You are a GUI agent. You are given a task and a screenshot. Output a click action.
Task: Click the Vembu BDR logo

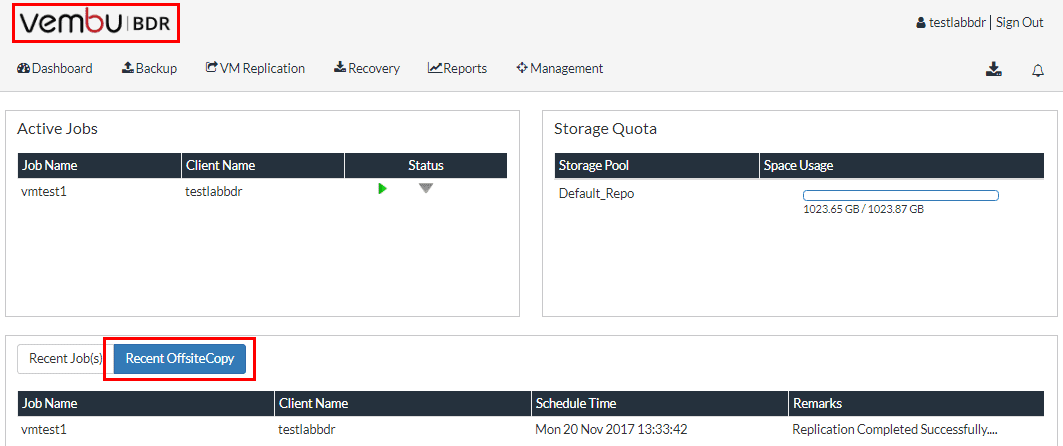96,24
